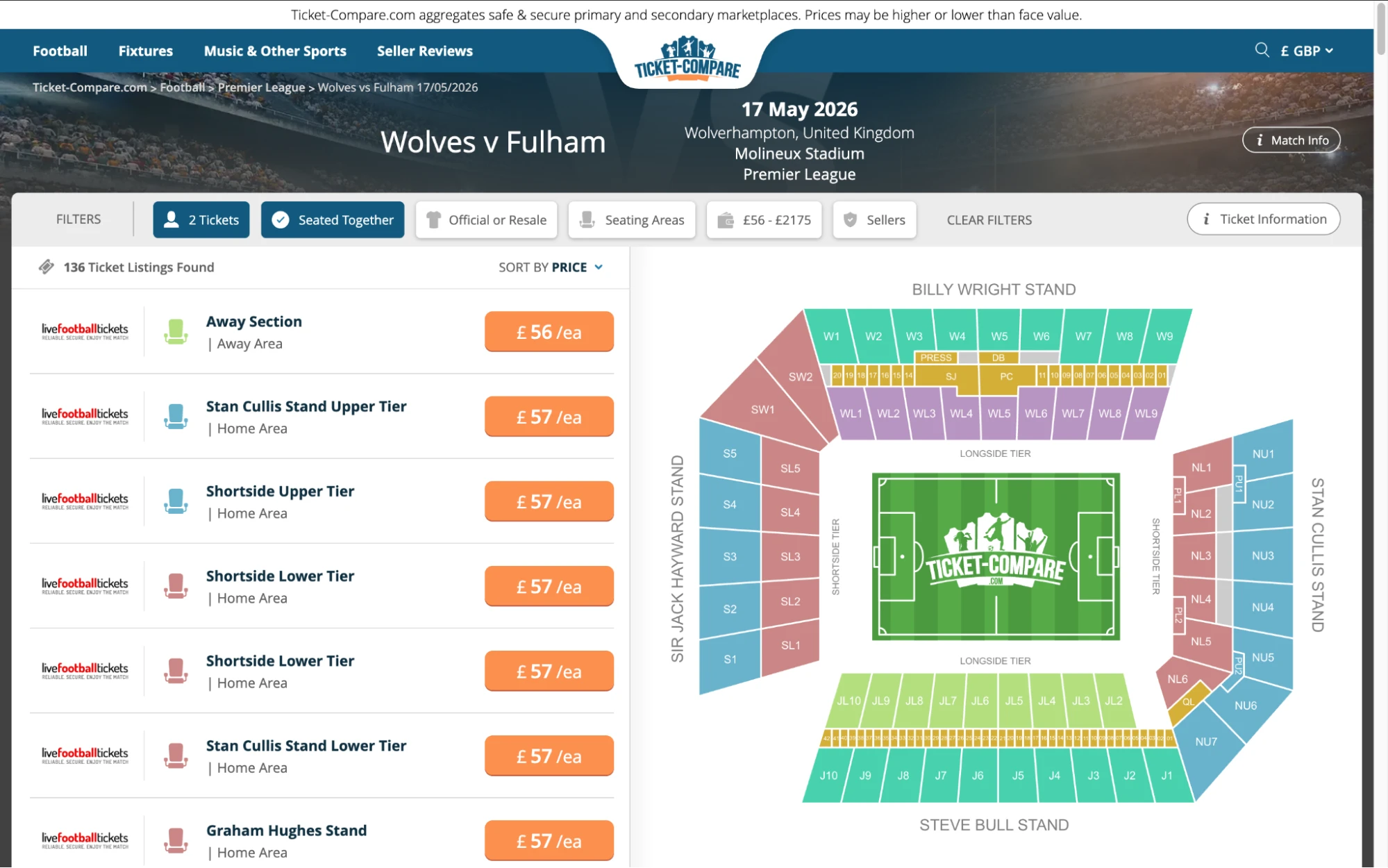Toggle the Official or Resale filter
This screenshot has height=868, width=1388.
click(x=486, y=219)
